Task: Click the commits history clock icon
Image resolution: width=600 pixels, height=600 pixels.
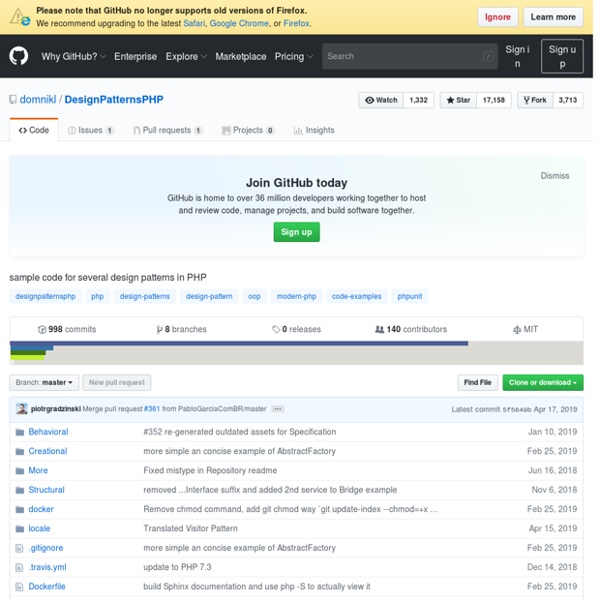Action: tap(42, 329)
